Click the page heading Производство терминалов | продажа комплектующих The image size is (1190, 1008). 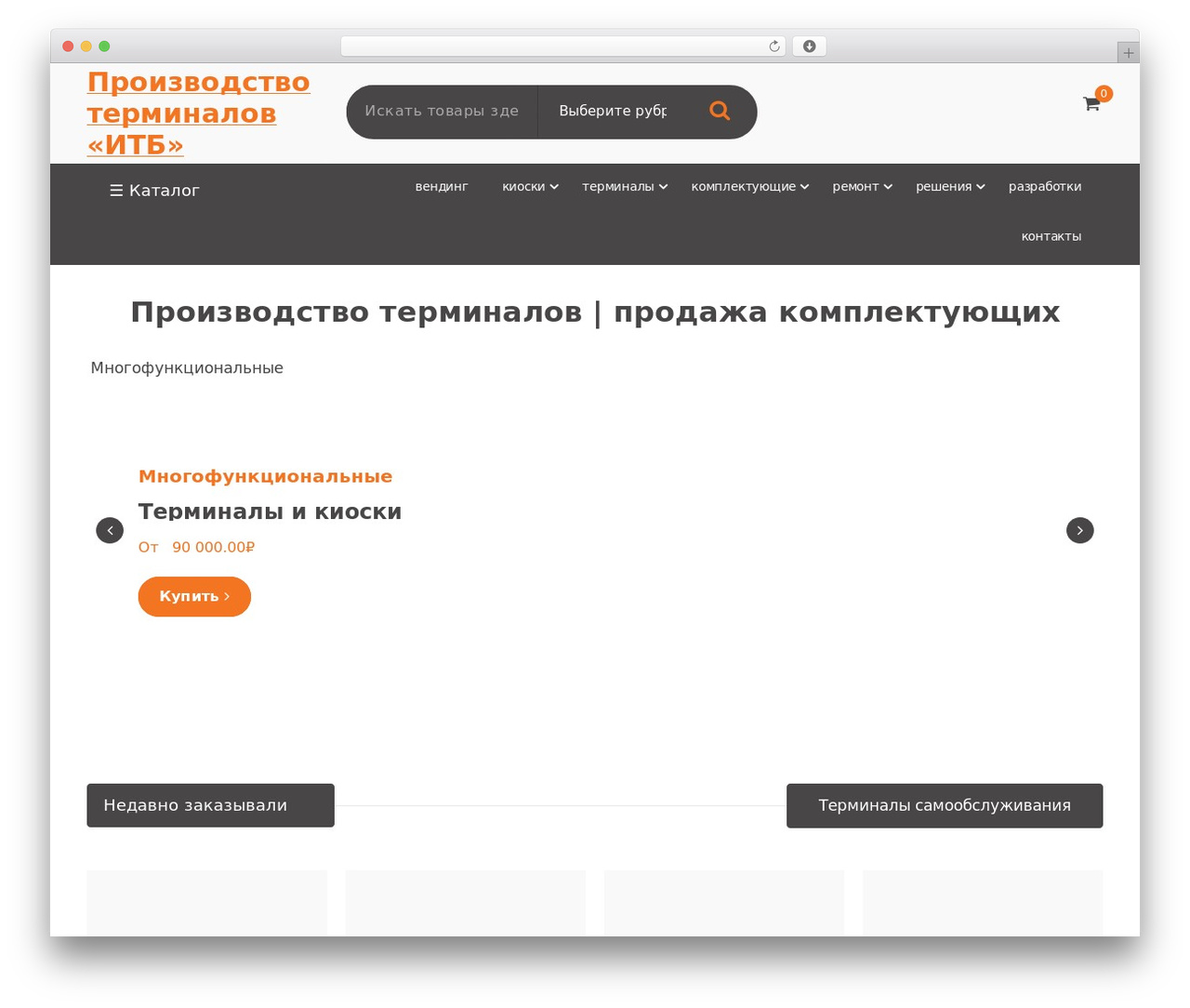click(595, 312)
